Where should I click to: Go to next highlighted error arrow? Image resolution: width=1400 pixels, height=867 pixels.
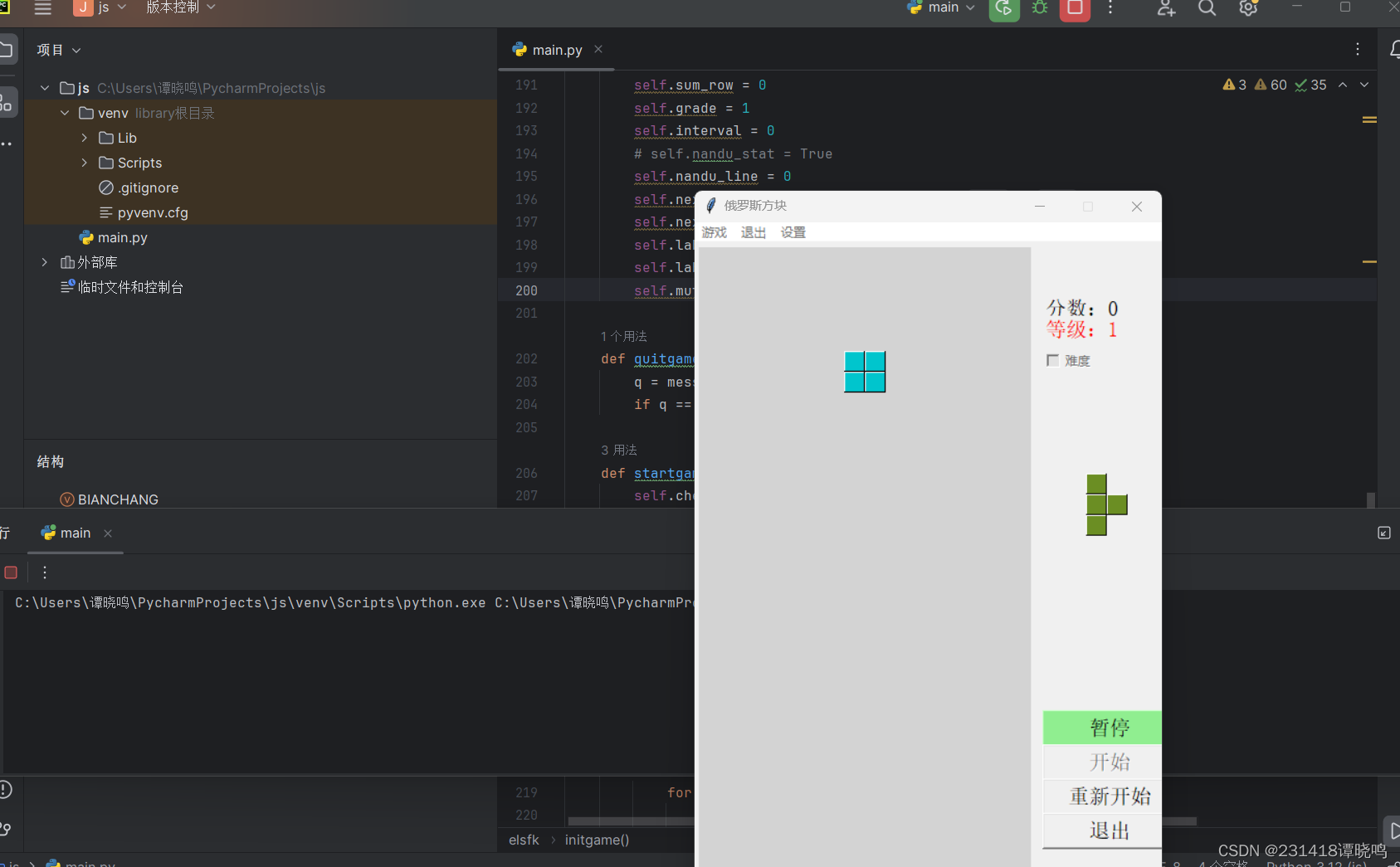(x=1364, y=85)
